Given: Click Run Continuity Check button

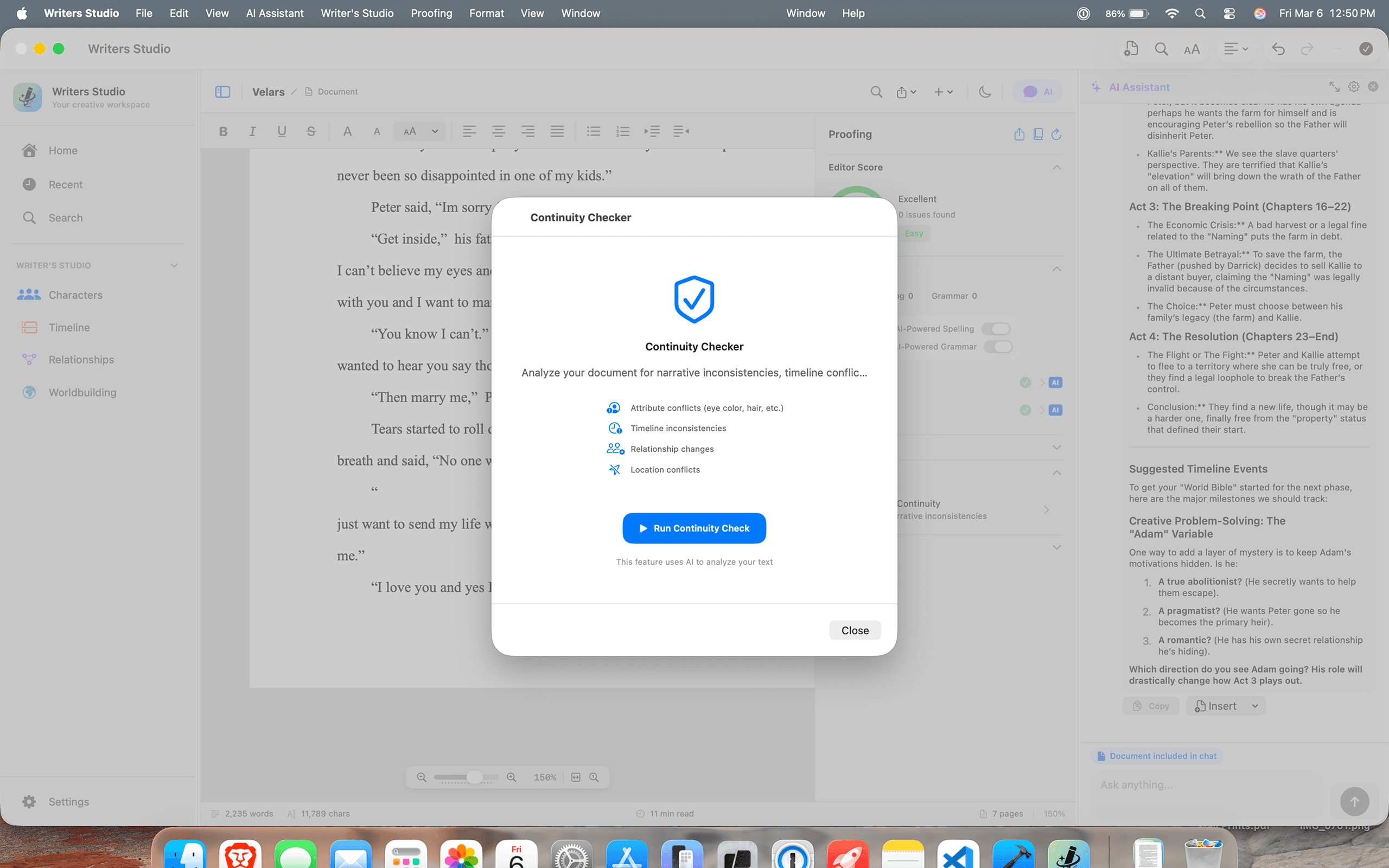Looking at the screenshot, I should [694, 528].
